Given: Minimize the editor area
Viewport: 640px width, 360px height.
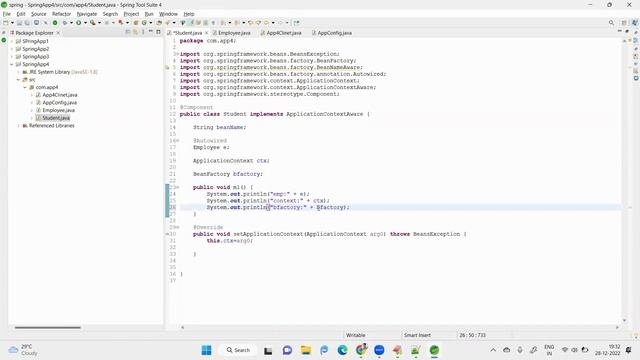Looking at the screenshot, I should 620,31.
